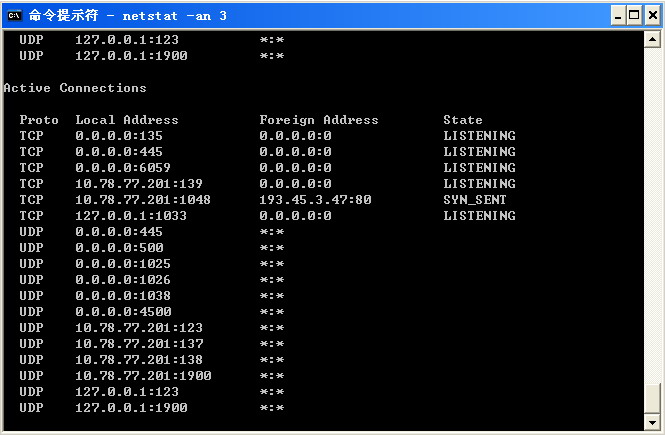Click local address 10.78.77.201:1048

click(143, 200)
